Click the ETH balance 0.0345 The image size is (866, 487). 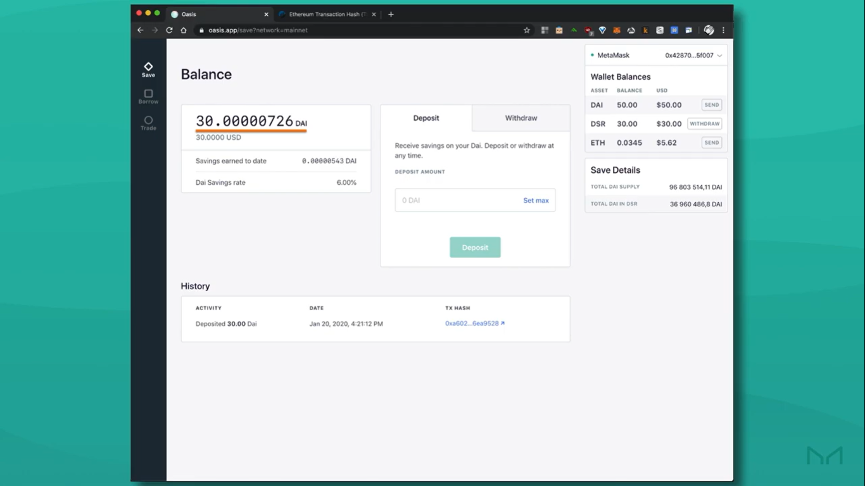[x=629, y=142]
